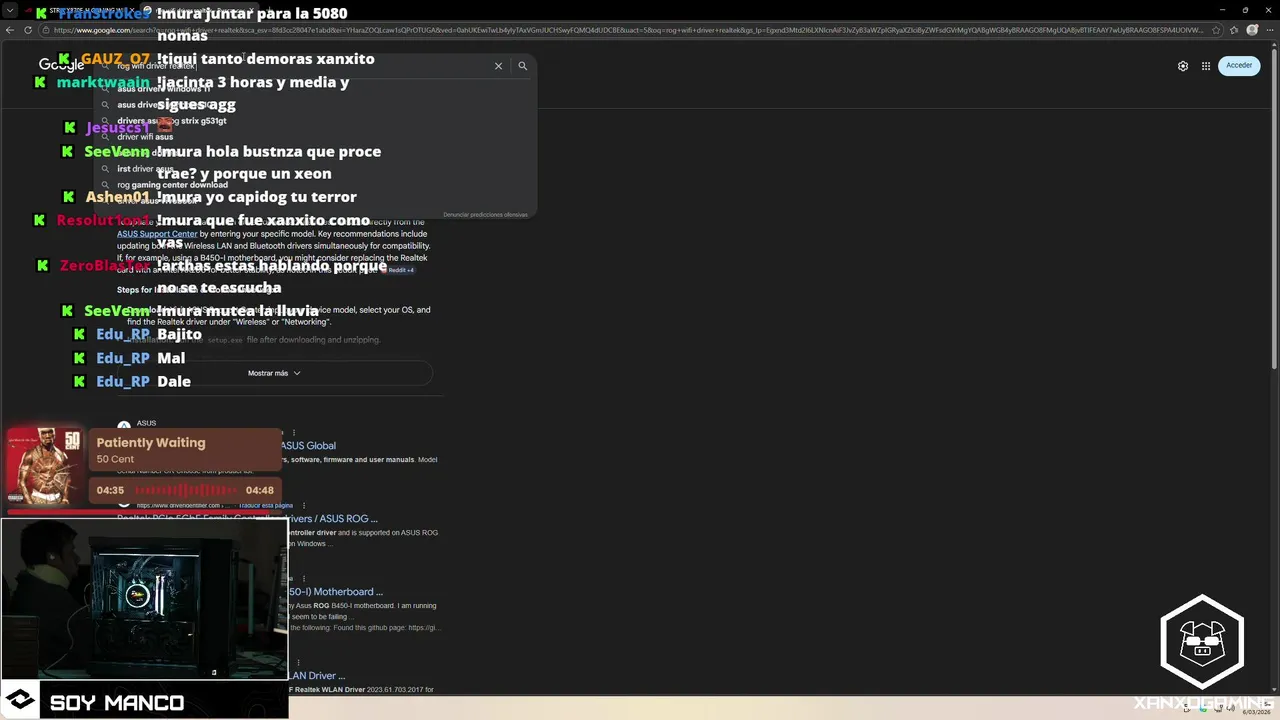Screen dimensions: 1280x720
Task: Open the Google apps grid
Action: point(1206,66)
